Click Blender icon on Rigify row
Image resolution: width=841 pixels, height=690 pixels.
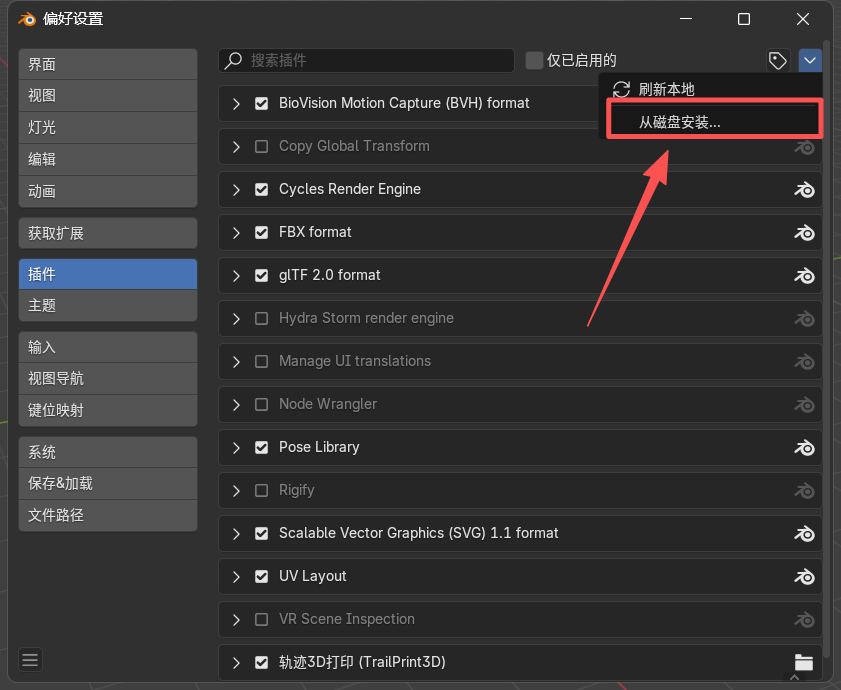click(805, 490)
